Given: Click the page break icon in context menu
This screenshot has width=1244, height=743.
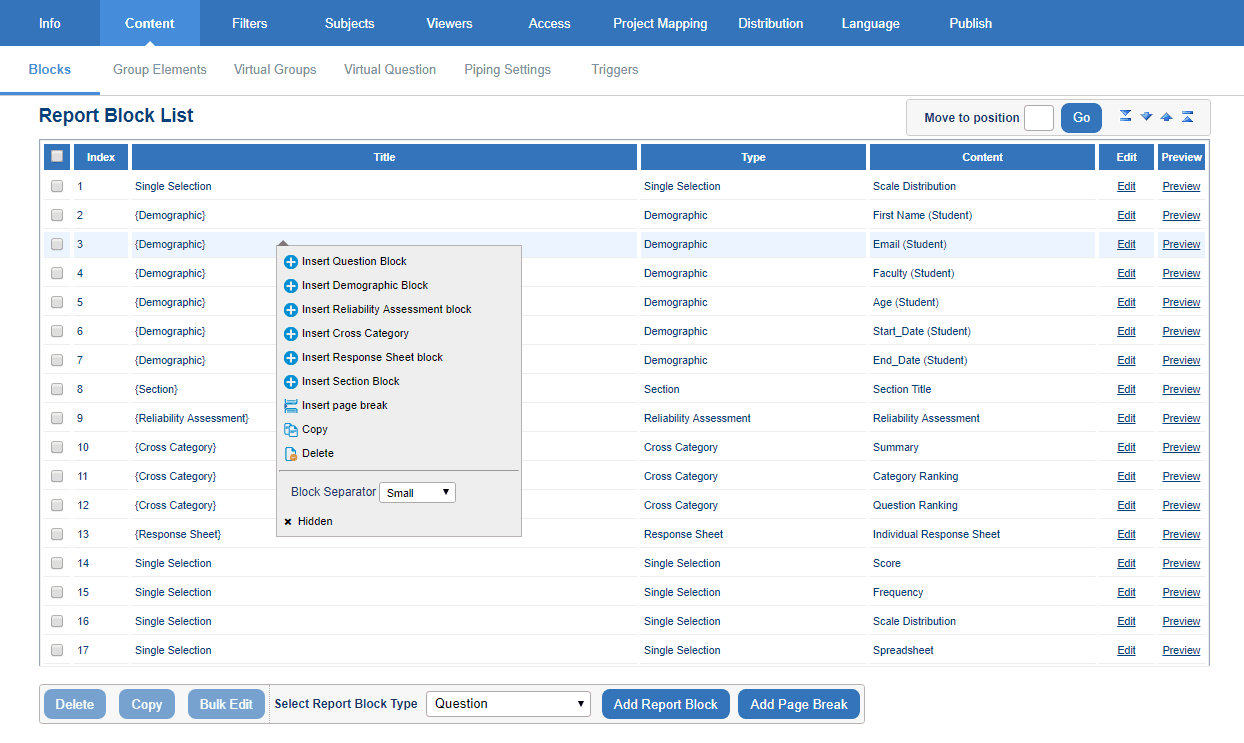Looking at the screenshot, I should point(291,406).
